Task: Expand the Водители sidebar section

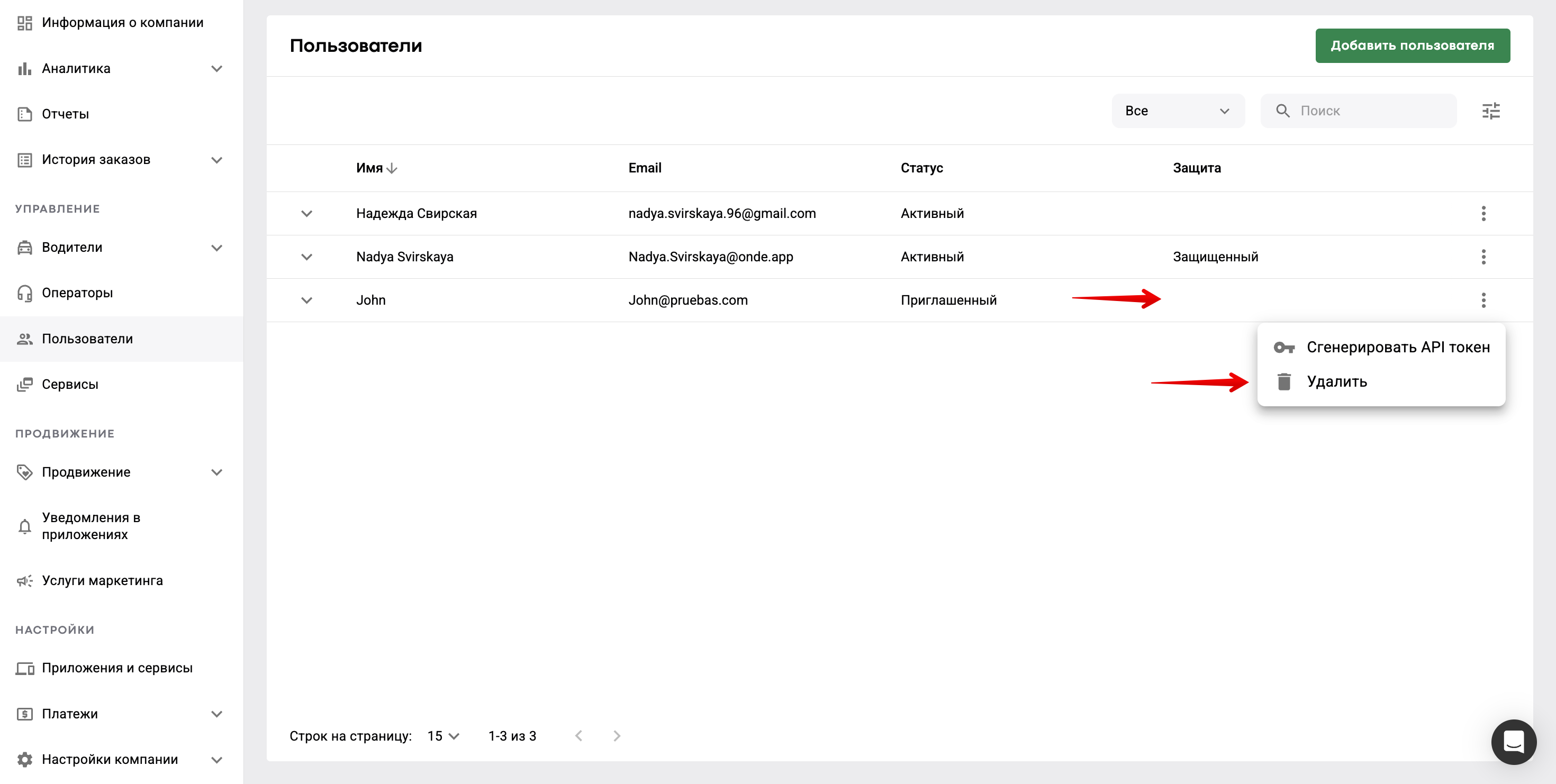Action: [x=216, y=248]
